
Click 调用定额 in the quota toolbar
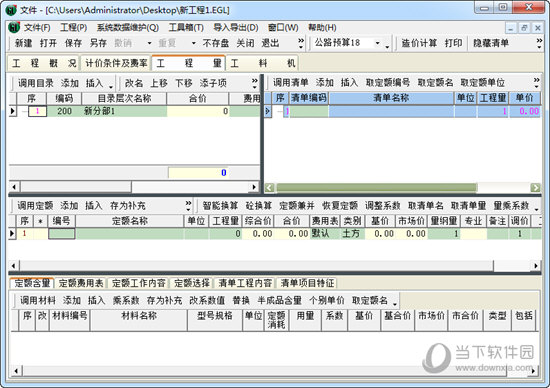pyautogui.click(x=35, y=206)
